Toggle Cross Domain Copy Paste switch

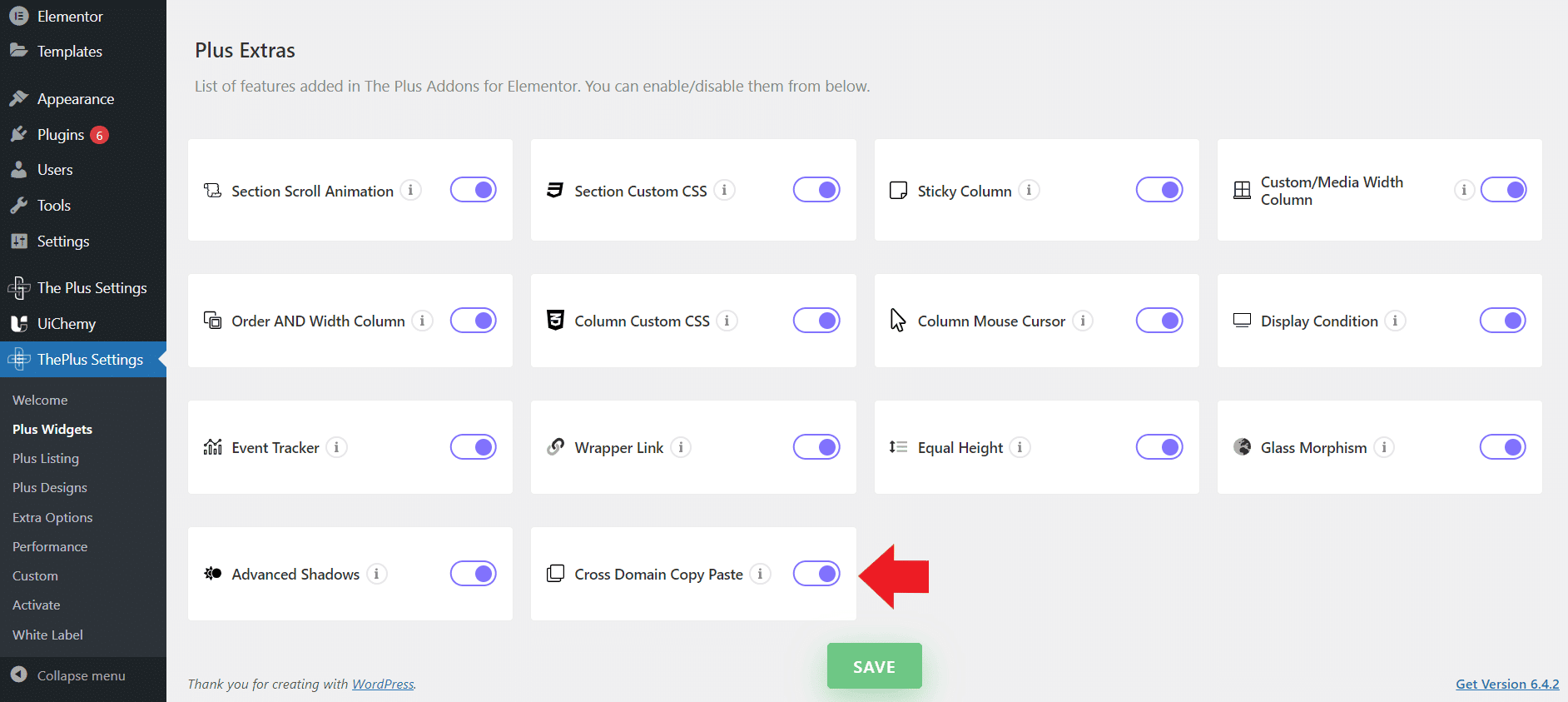pos(816,574)
